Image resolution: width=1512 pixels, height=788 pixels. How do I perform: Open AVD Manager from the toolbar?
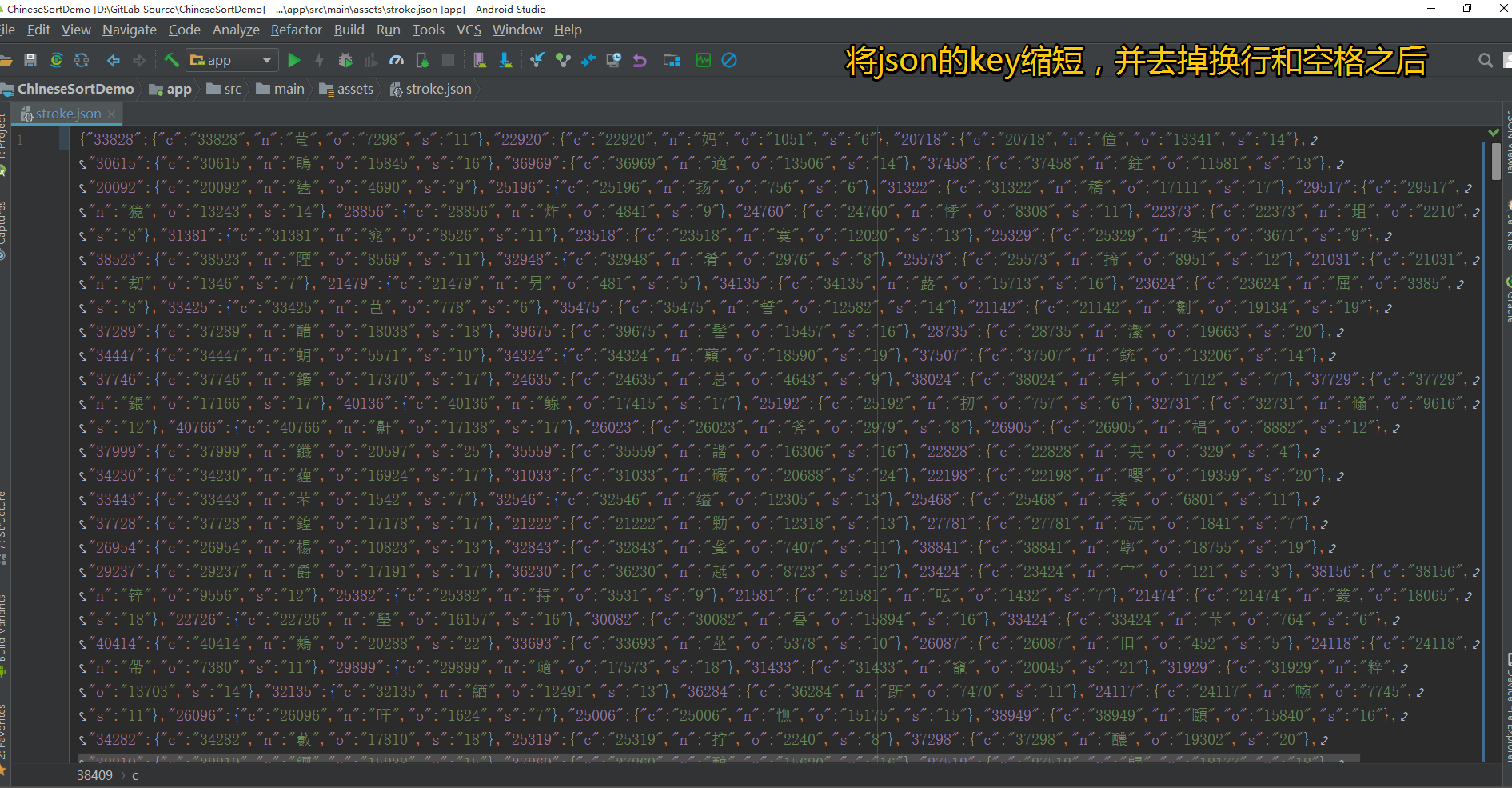click(x=480, y=60)
